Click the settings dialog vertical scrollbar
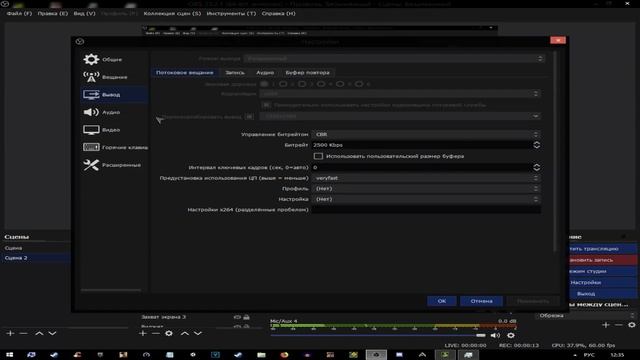The width and height of the screenshot is (640, 360). pos(555,151)
